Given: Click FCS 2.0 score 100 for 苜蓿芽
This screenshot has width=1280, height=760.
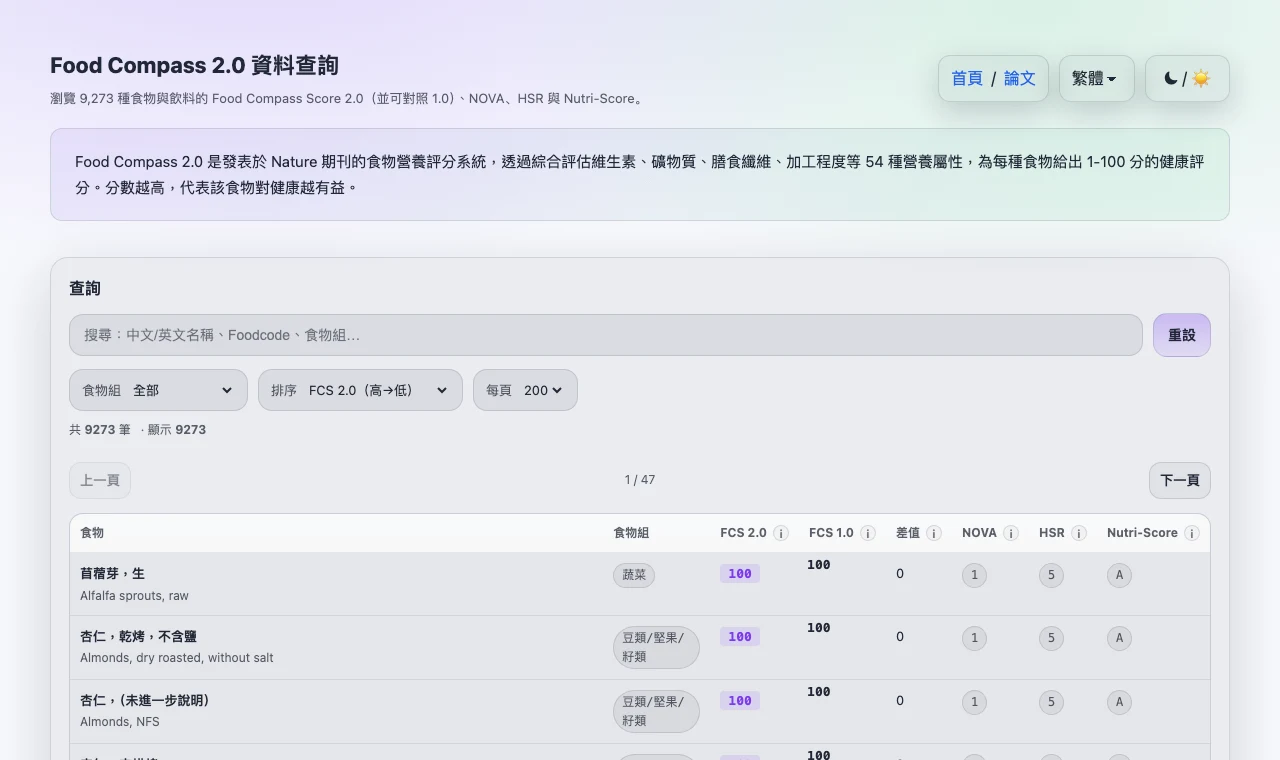Looking at the screenshot, I should [x=740, y=574].
